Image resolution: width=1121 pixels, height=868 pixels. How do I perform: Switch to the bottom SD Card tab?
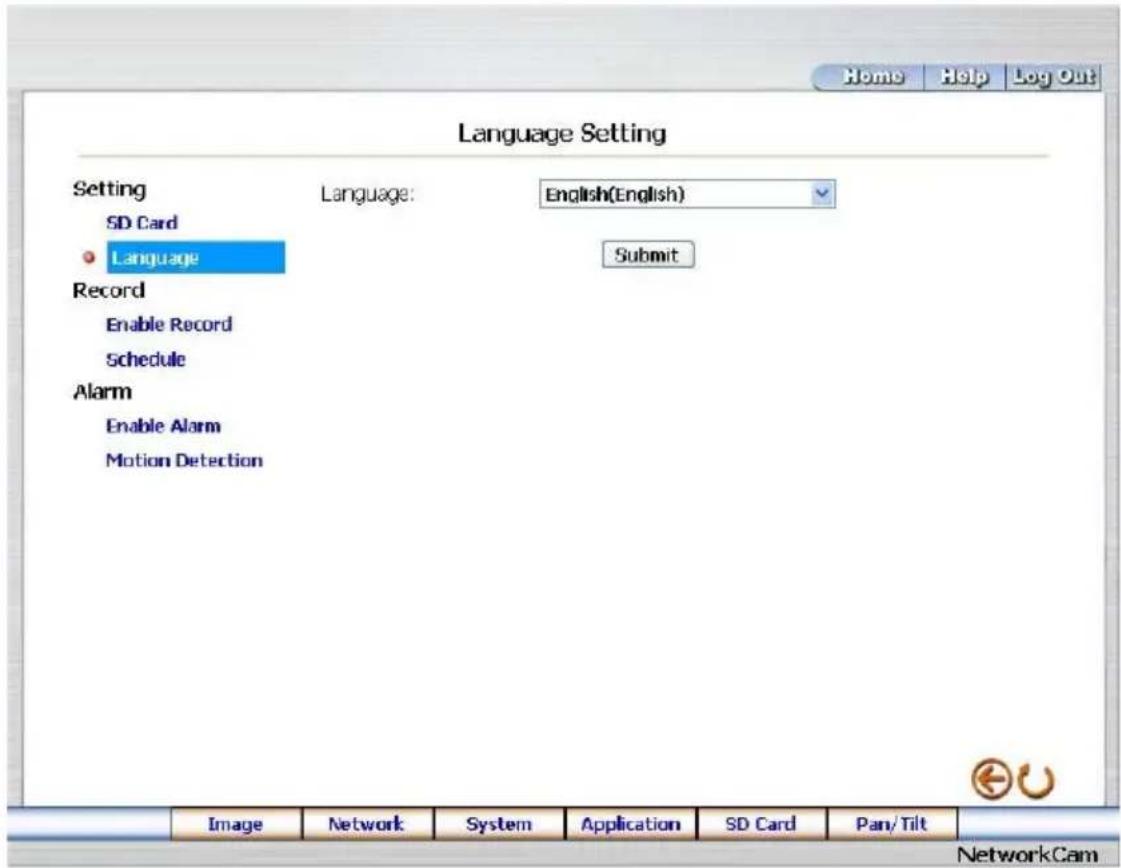coord(761,824)
